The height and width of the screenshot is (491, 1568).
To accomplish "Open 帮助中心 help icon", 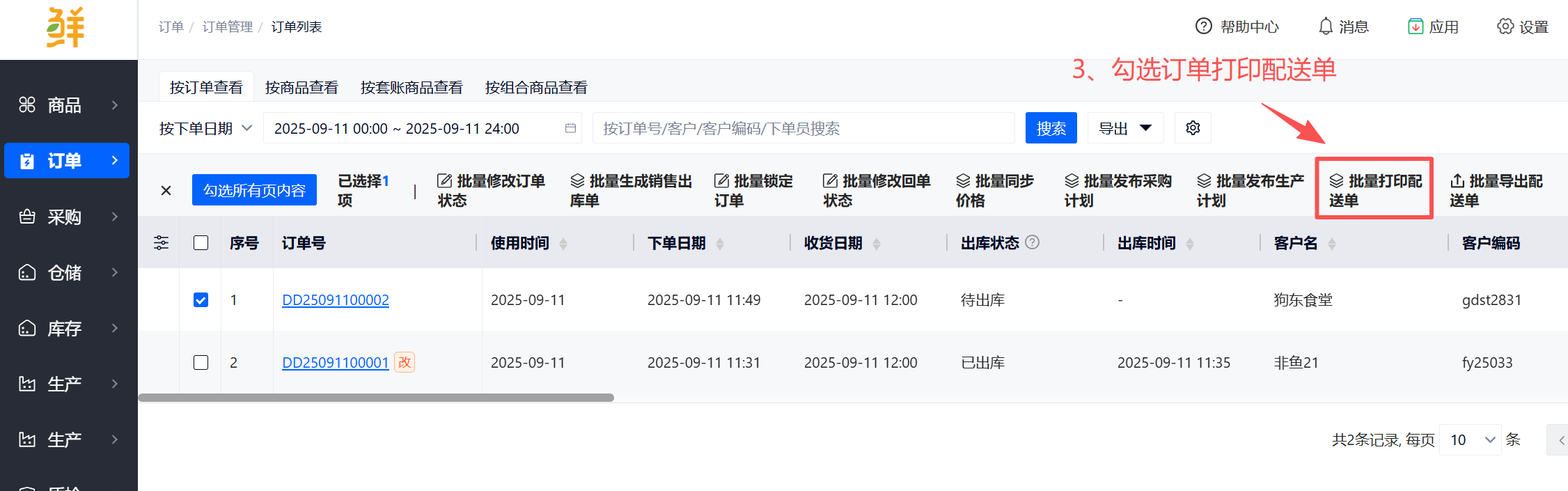I will 1203,26.
